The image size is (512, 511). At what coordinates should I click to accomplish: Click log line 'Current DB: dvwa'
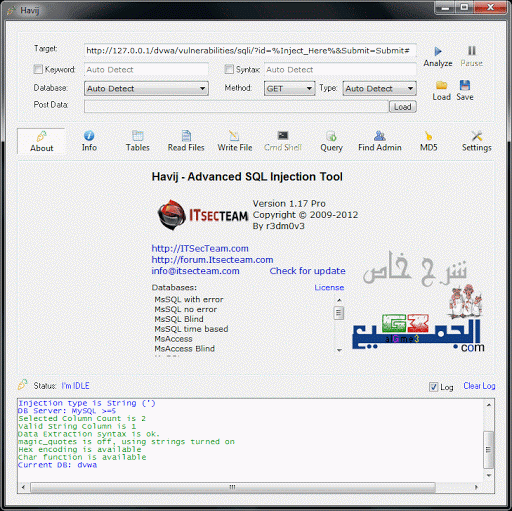57,465
